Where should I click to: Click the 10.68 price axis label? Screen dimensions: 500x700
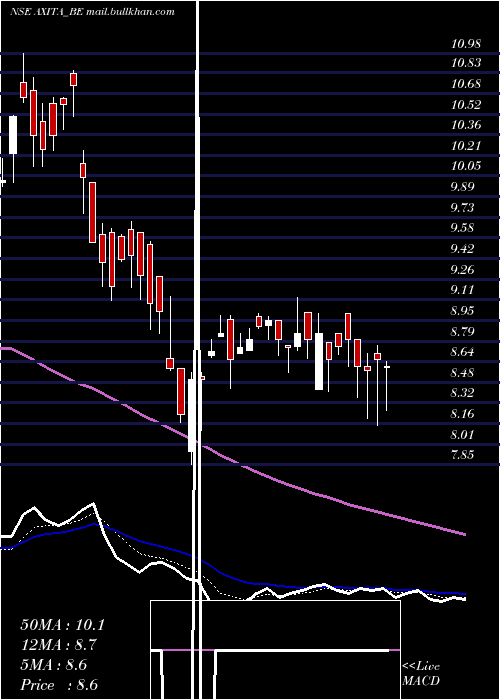[466, 84]
